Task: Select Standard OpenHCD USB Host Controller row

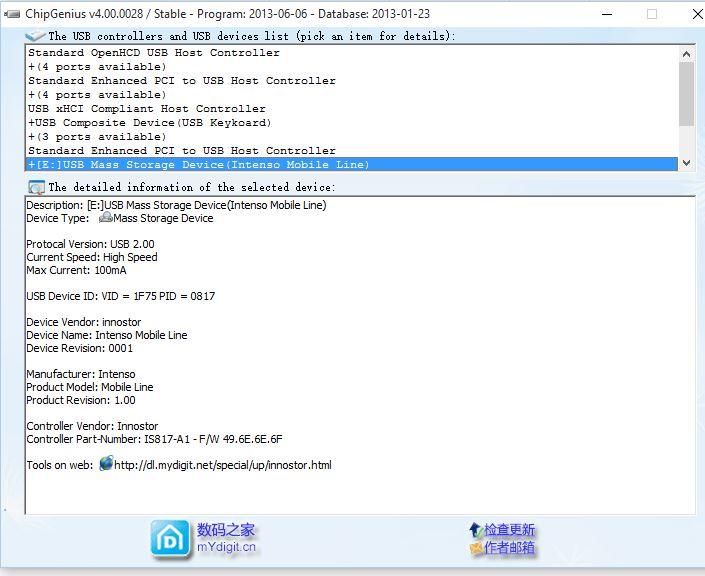Action: point(352,53)
